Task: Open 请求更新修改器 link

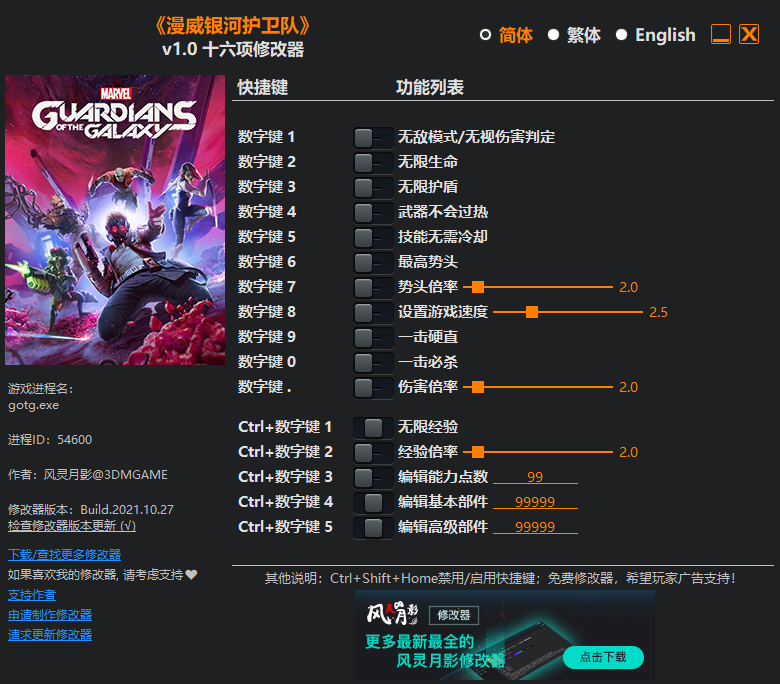Action: pyautogui.click(x=50, y=635)
